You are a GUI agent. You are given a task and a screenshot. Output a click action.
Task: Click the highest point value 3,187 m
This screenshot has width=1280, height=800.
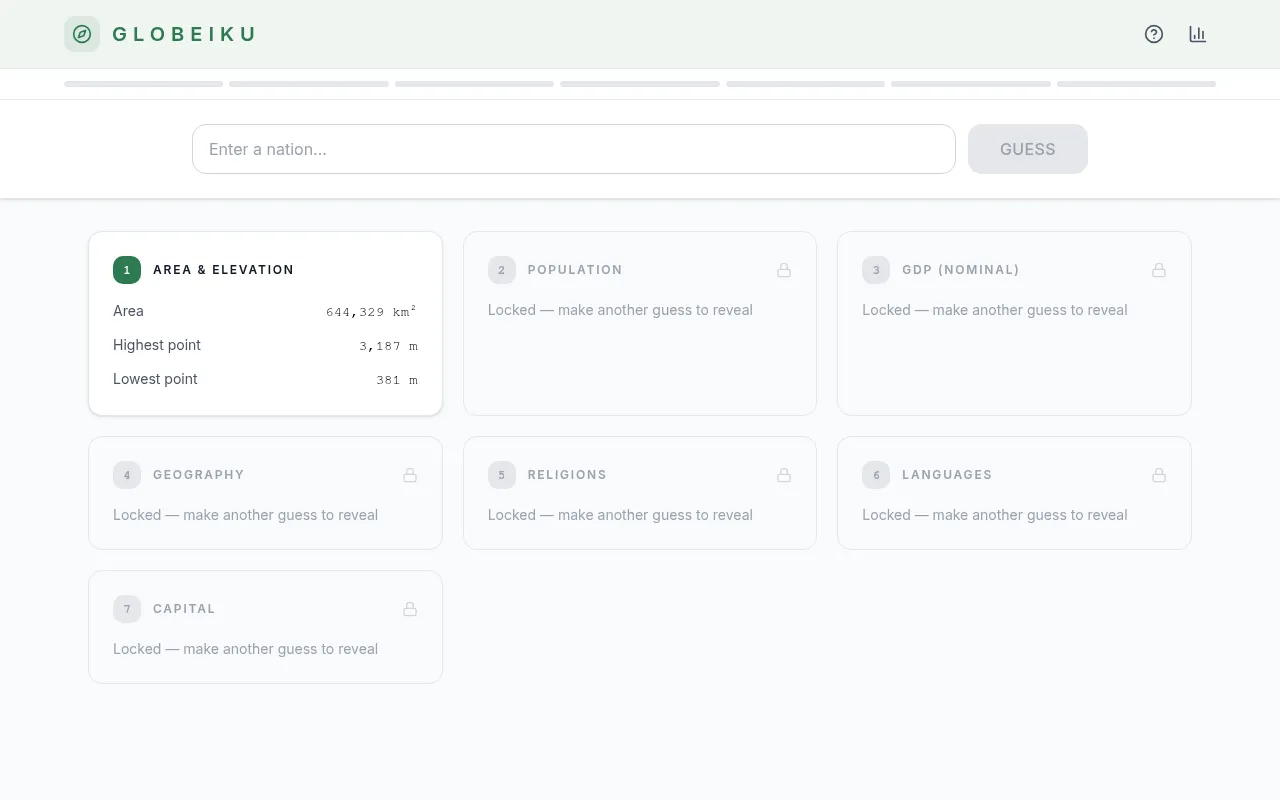389,346
